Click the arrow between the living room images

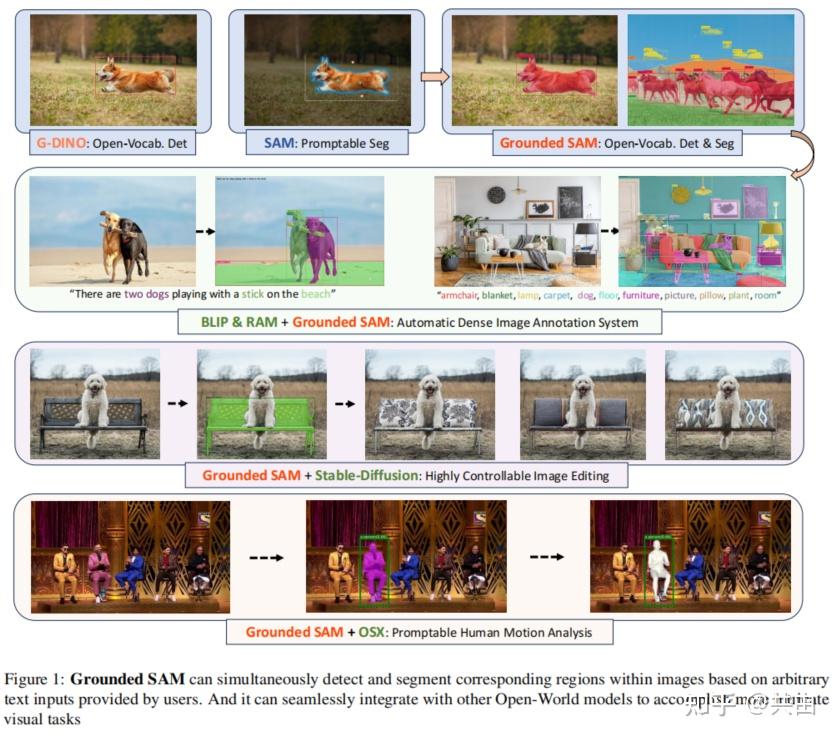[x=607, y=230]
